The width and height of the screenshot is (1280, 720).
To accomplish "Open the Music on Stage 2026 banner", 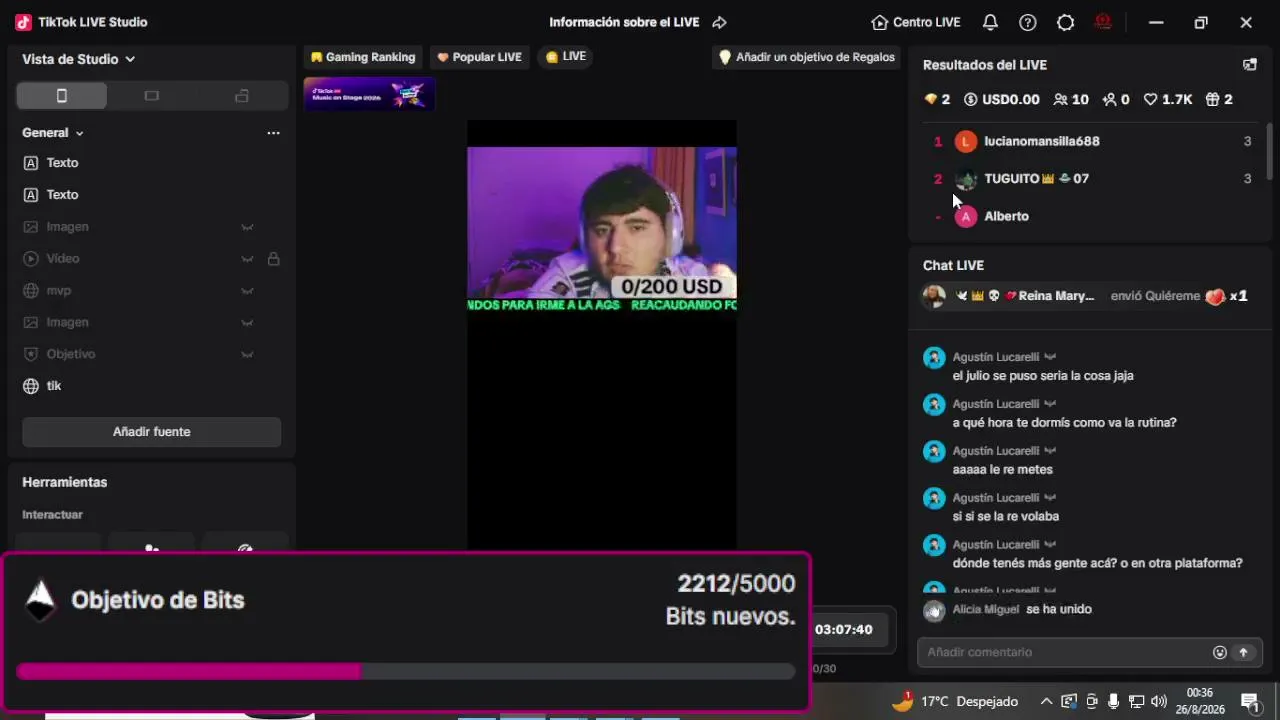I will 369,94.
